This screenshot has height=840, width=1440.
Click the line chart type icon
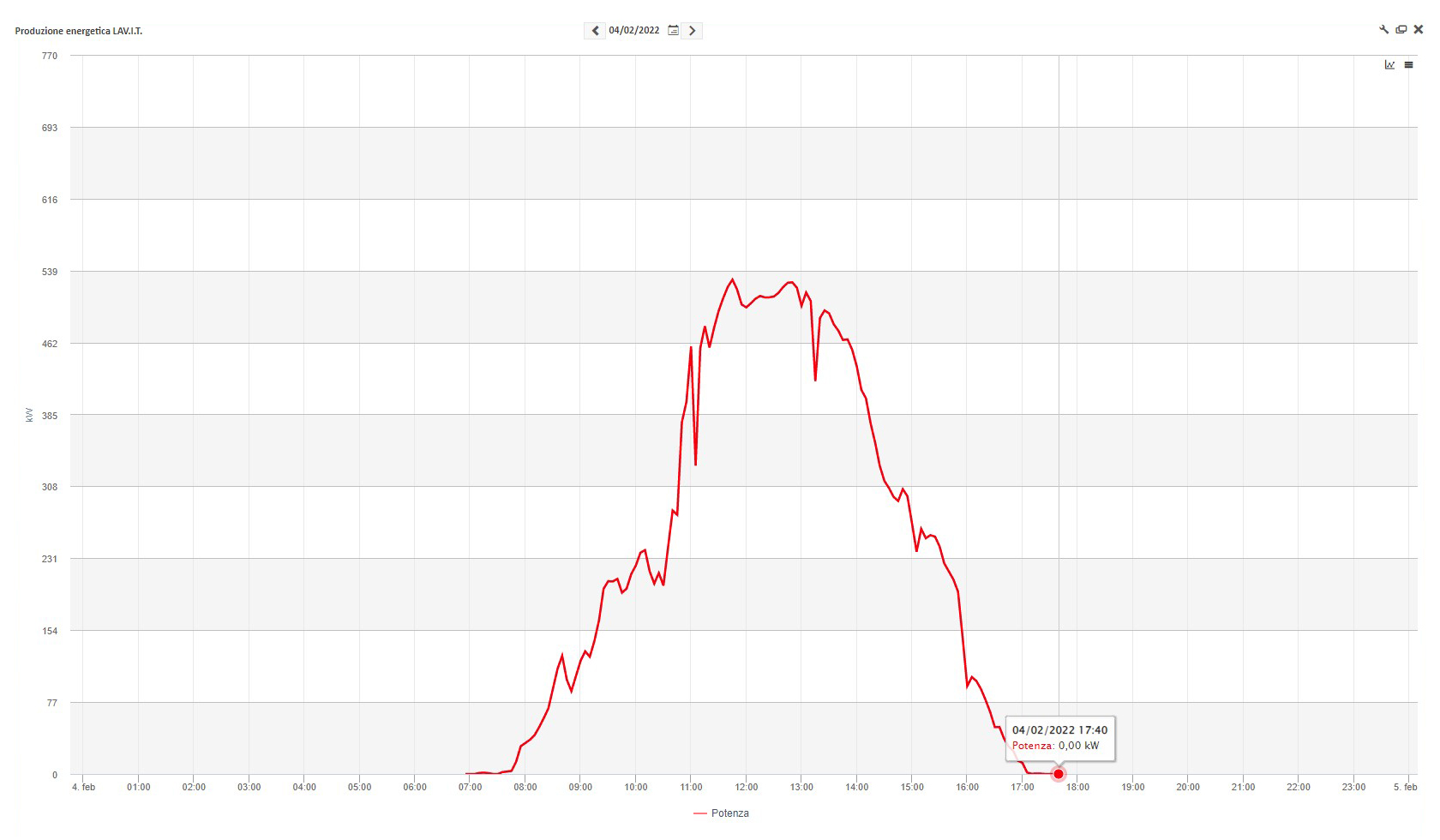(x=1389, y=65)
